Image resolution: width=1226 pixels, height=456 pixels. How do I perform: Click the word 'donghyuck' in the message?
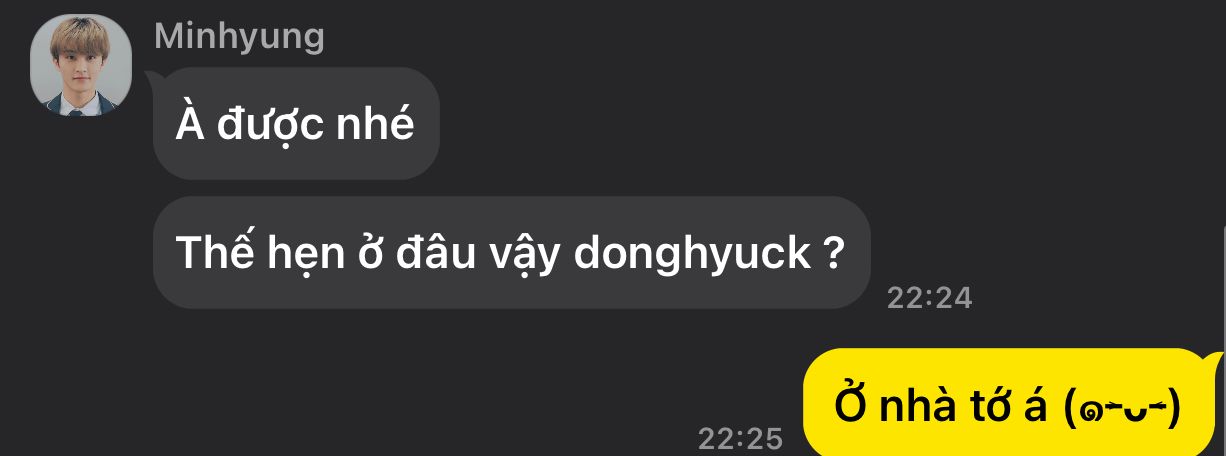[693, 255]
